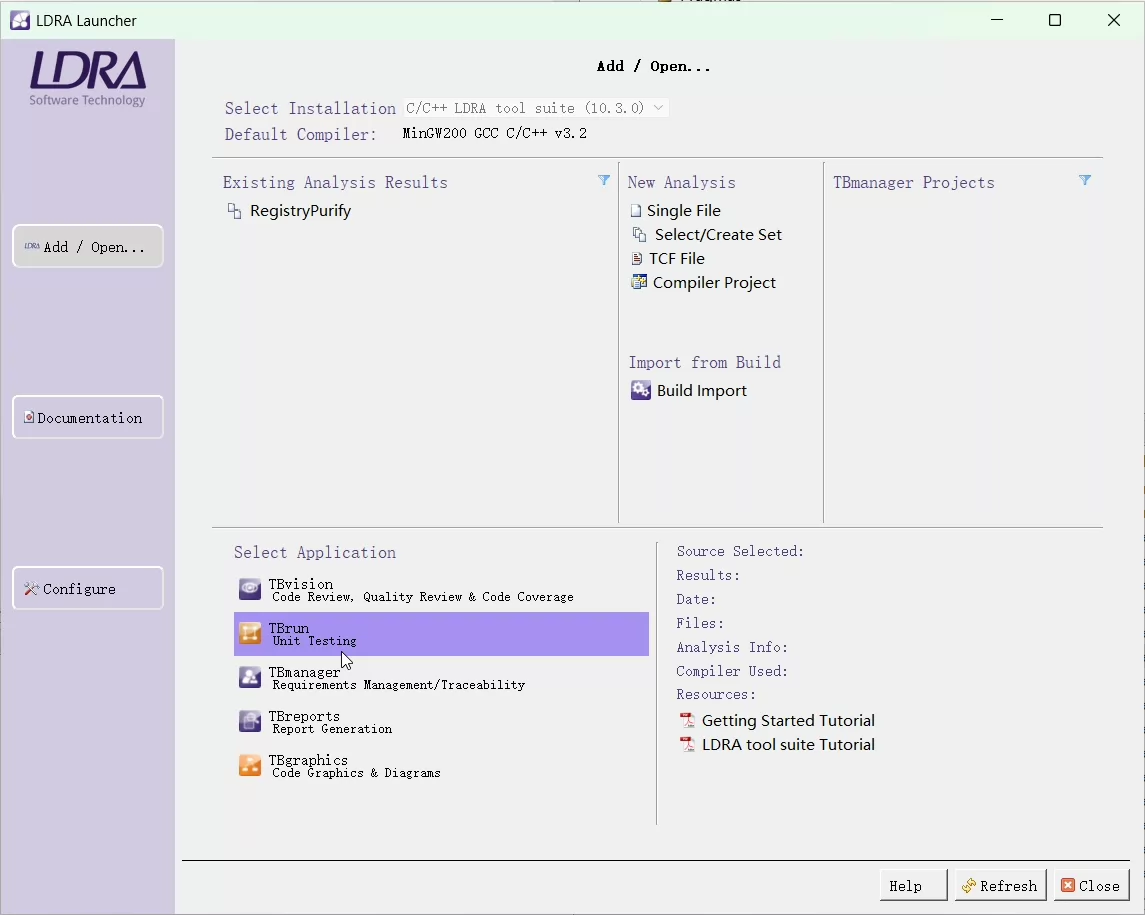1145x915 pixels.
Task: Select TBmanager Requirements Management application
Action: [x=441, y=678]
